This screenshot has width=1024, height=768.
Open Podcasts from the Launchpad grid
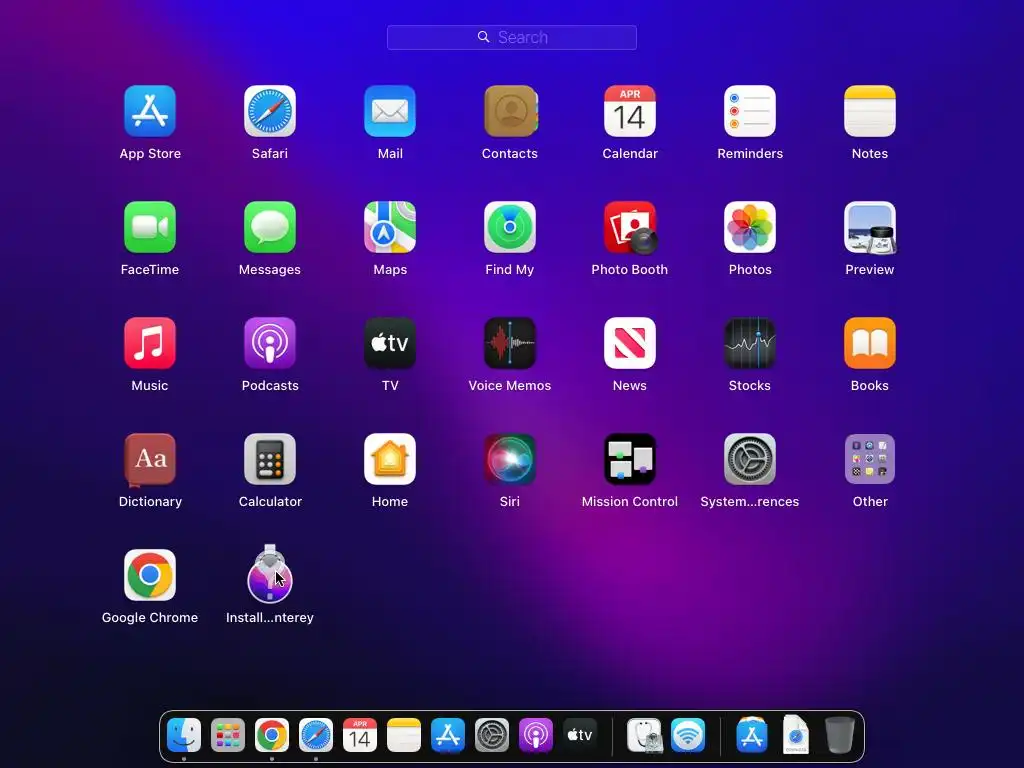(x=270, y=344)
